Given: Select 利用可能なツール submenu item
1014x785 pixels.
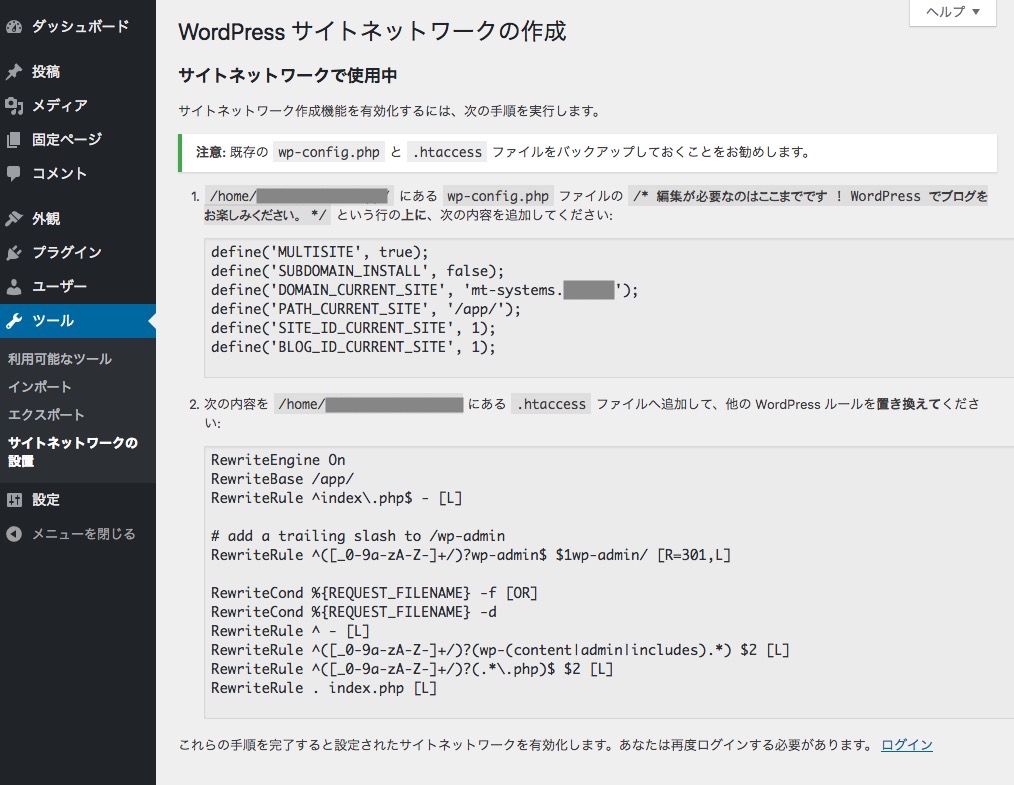Looking at the screenshot, I should point(59,359).
